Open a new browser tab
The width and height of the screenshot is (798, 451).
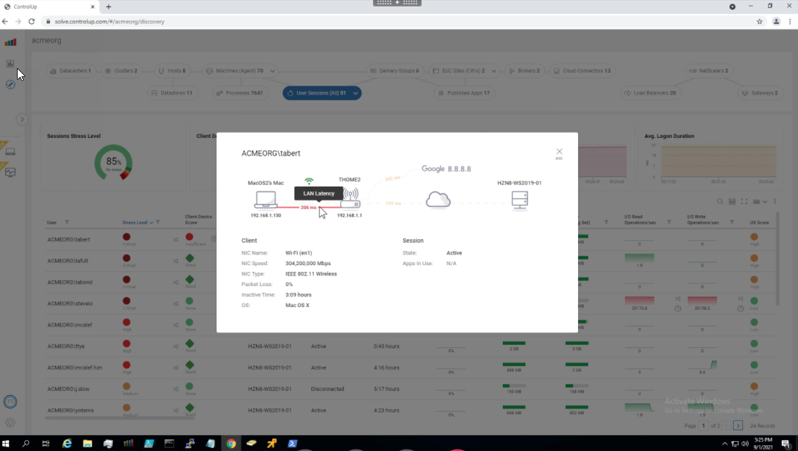click(108, 7)
